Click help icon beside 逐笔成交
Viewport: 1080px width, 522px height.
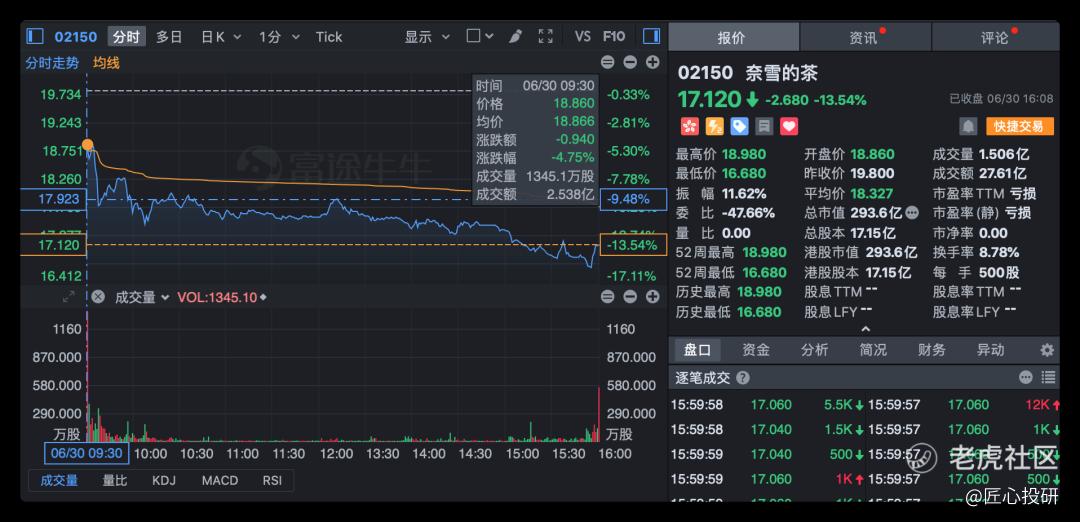click(x=742, y=377)
